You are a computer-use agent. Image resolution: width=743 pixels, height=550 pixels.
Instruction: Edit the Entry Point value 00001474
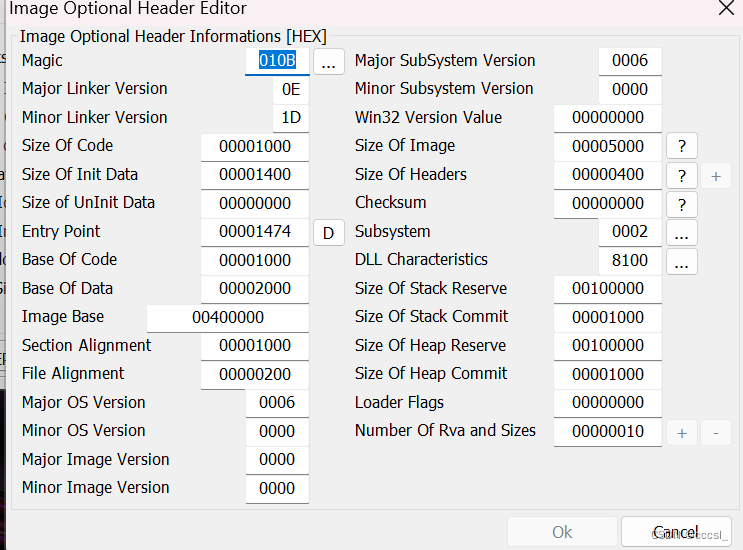[255, 232]
